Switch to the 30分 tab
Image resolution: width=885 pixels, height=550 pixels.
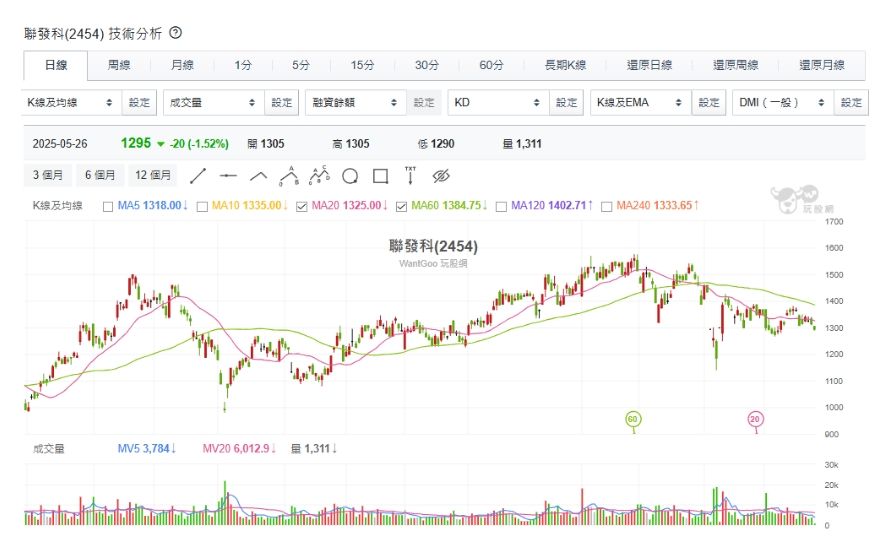427,65
